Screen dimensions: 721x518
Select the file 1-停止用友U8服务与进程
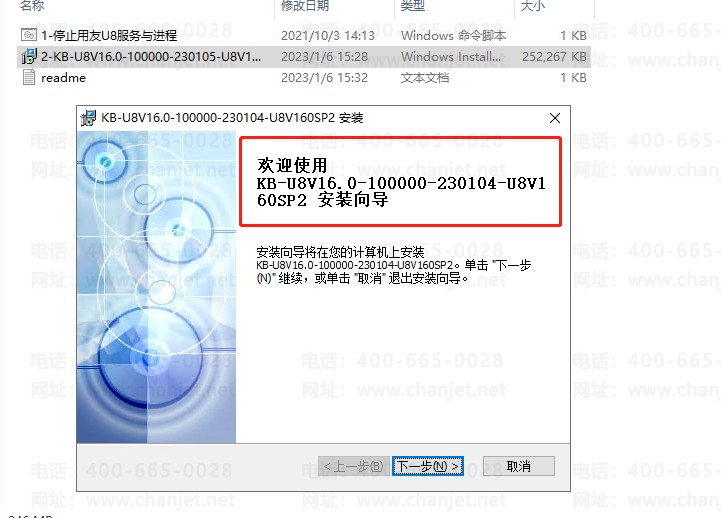(109, 35)
